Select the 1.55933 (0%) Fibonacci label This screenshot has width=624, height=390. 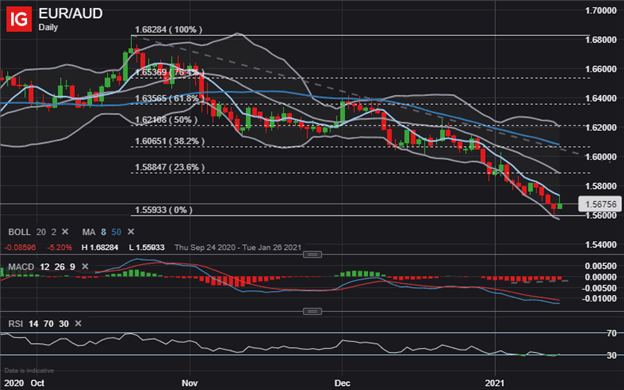(164, 210)
